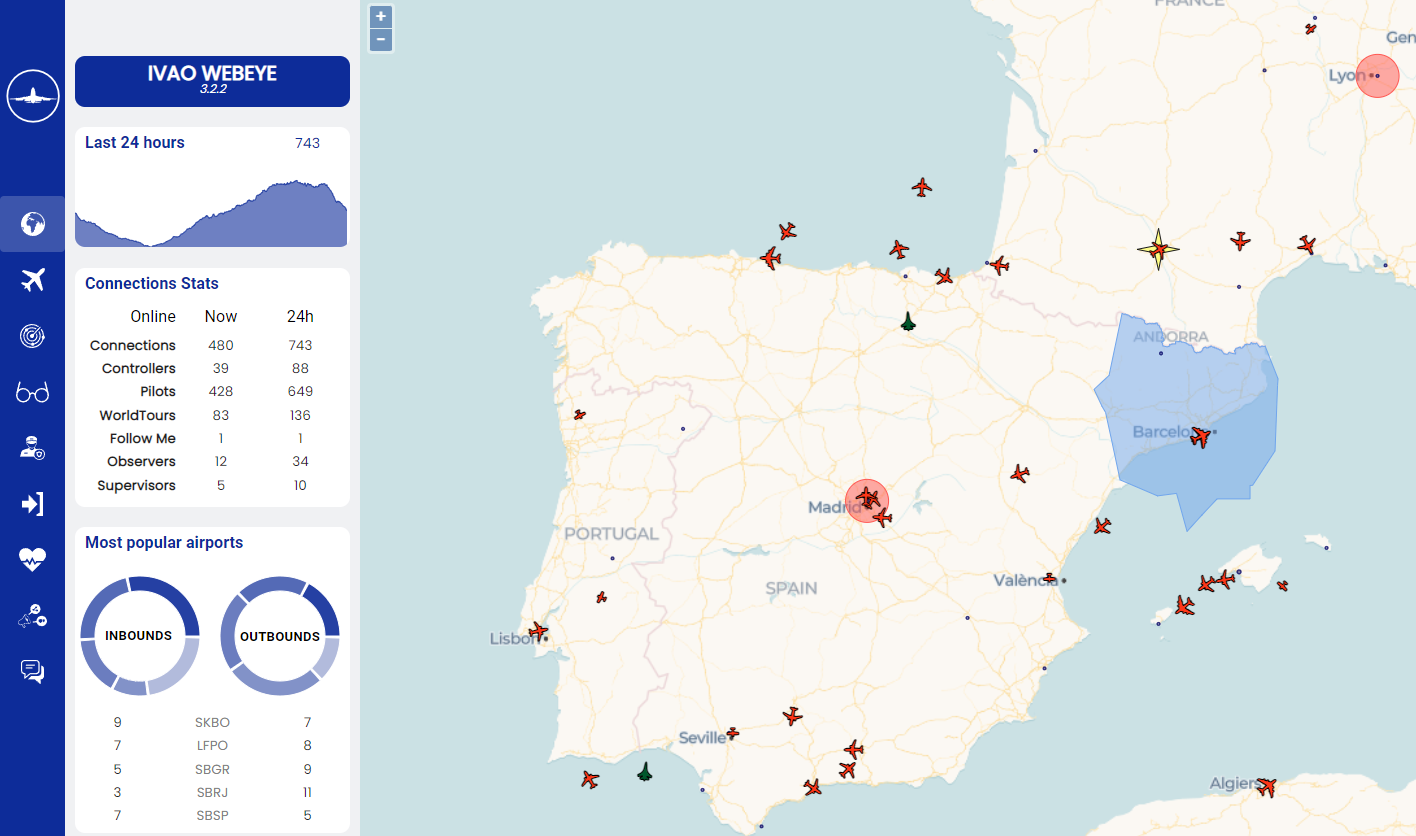Click the Controllers 24h value 88
The image size is (1416, 836).
300,368
